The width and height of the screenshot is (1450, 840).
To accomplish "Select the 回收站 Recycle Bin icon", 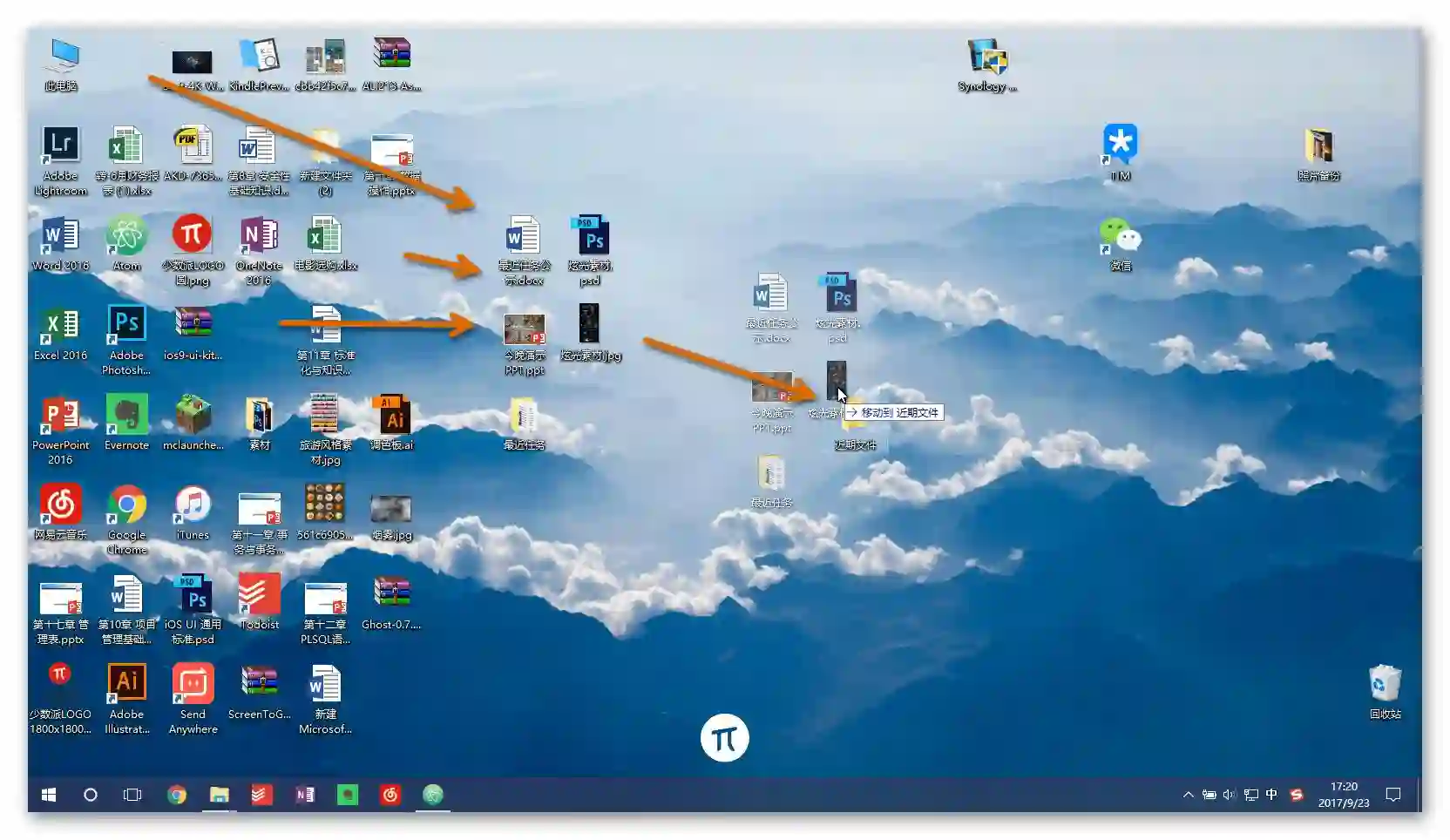I will click(x=1386, y=693).
